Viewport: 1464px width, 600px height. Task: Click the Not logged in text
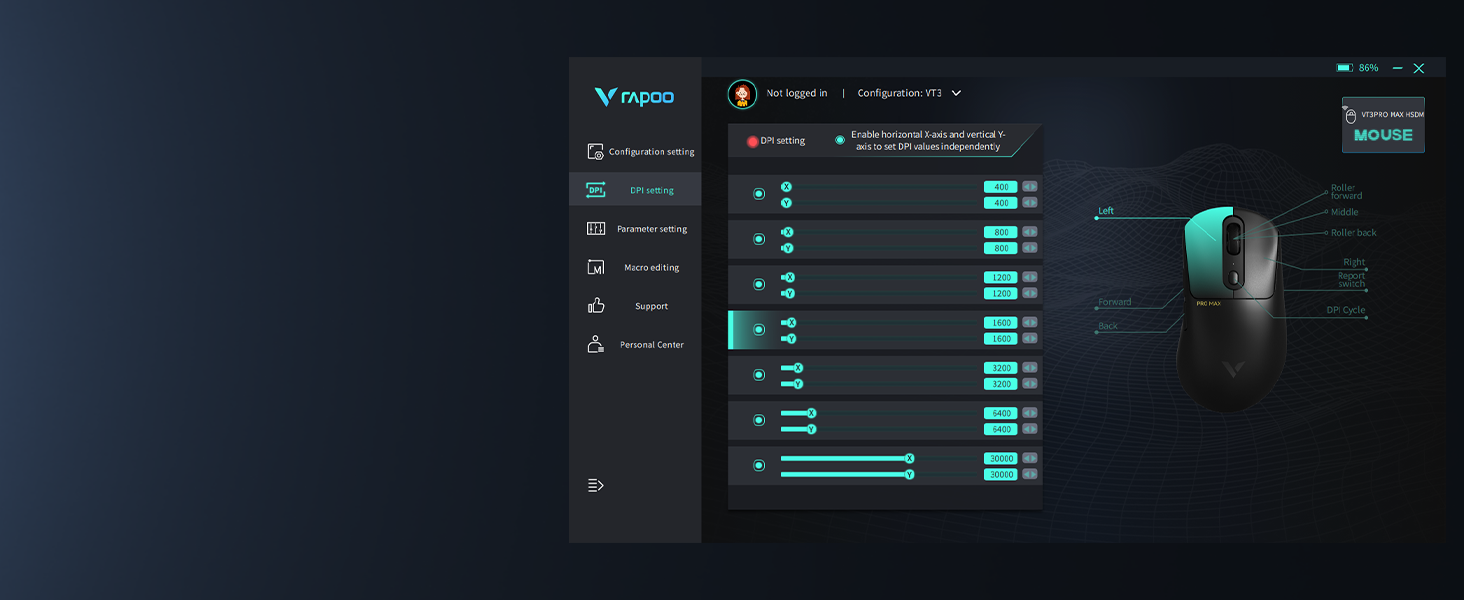pyautogui.click(x=797, y=93)
